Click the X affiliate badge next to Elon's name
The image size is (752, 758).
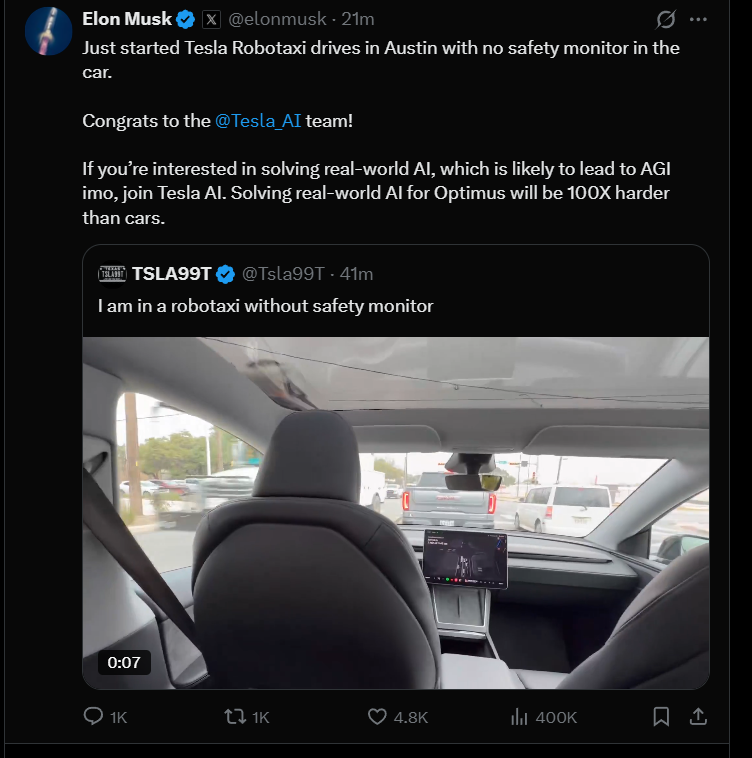211,19
